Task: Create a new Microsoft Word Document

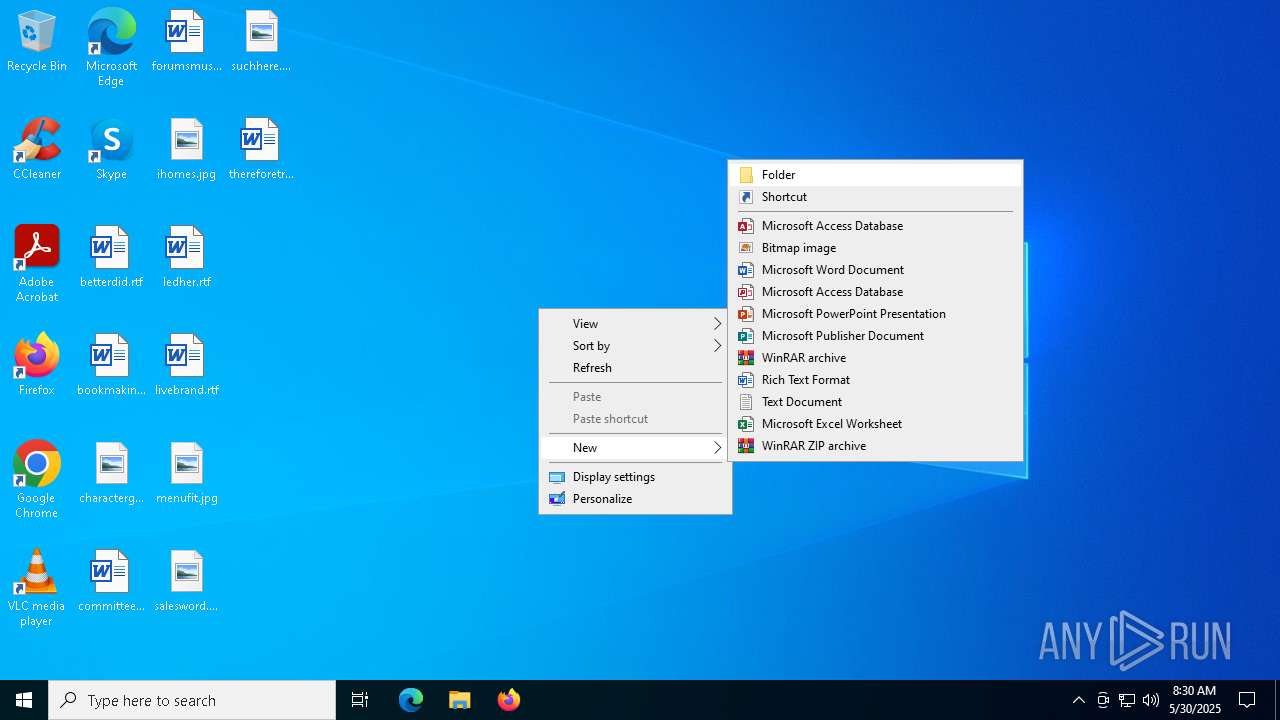Action: pyautogui.click(x=875, y=270)
